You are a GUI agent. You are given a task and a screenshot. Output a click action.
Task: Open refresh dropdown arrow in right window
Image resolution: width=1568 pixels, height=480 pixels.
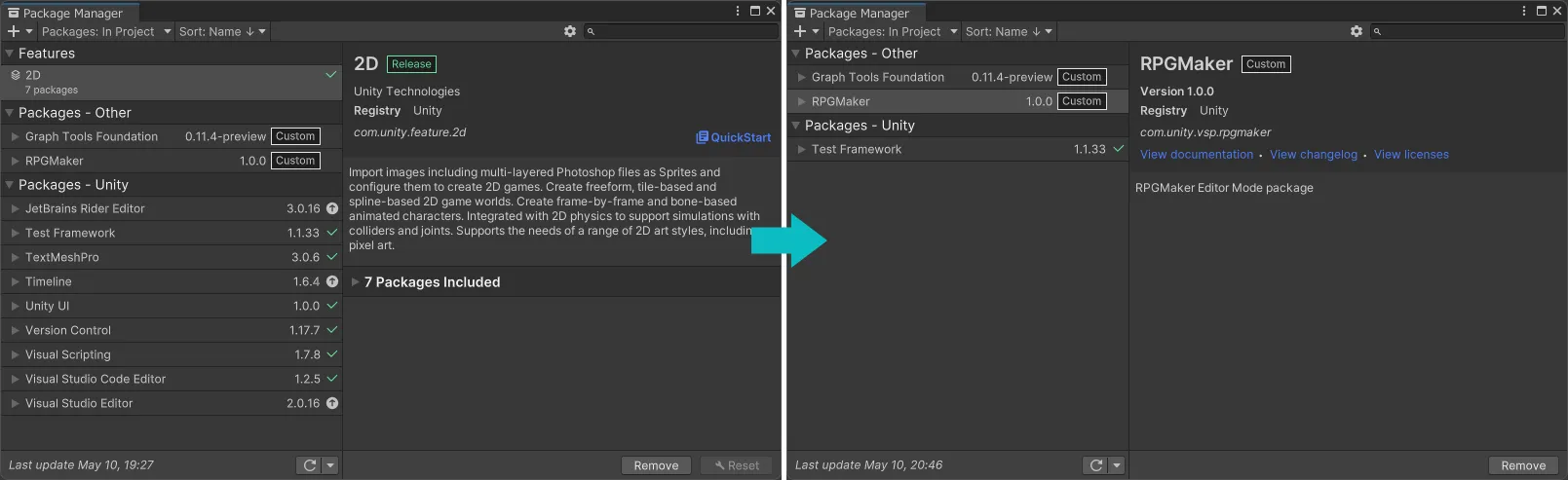1117,465
